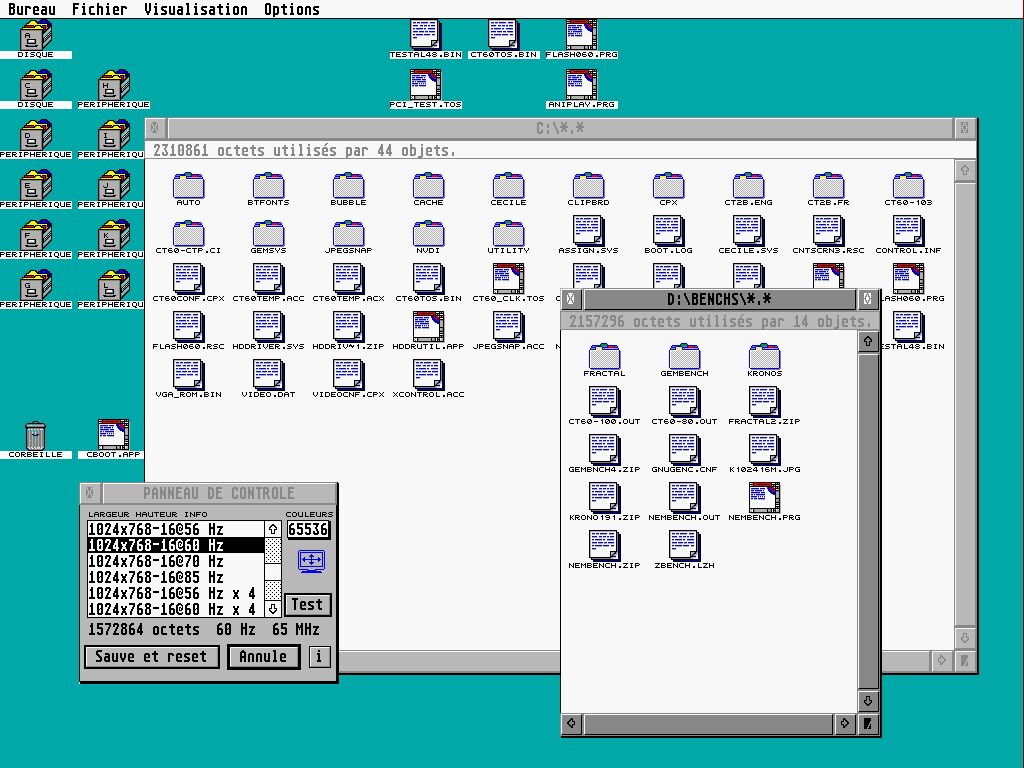This screenshot has height=768, width=1024.
Task: Open the CORBEILLE trash icon
Action: click(35, 435)
